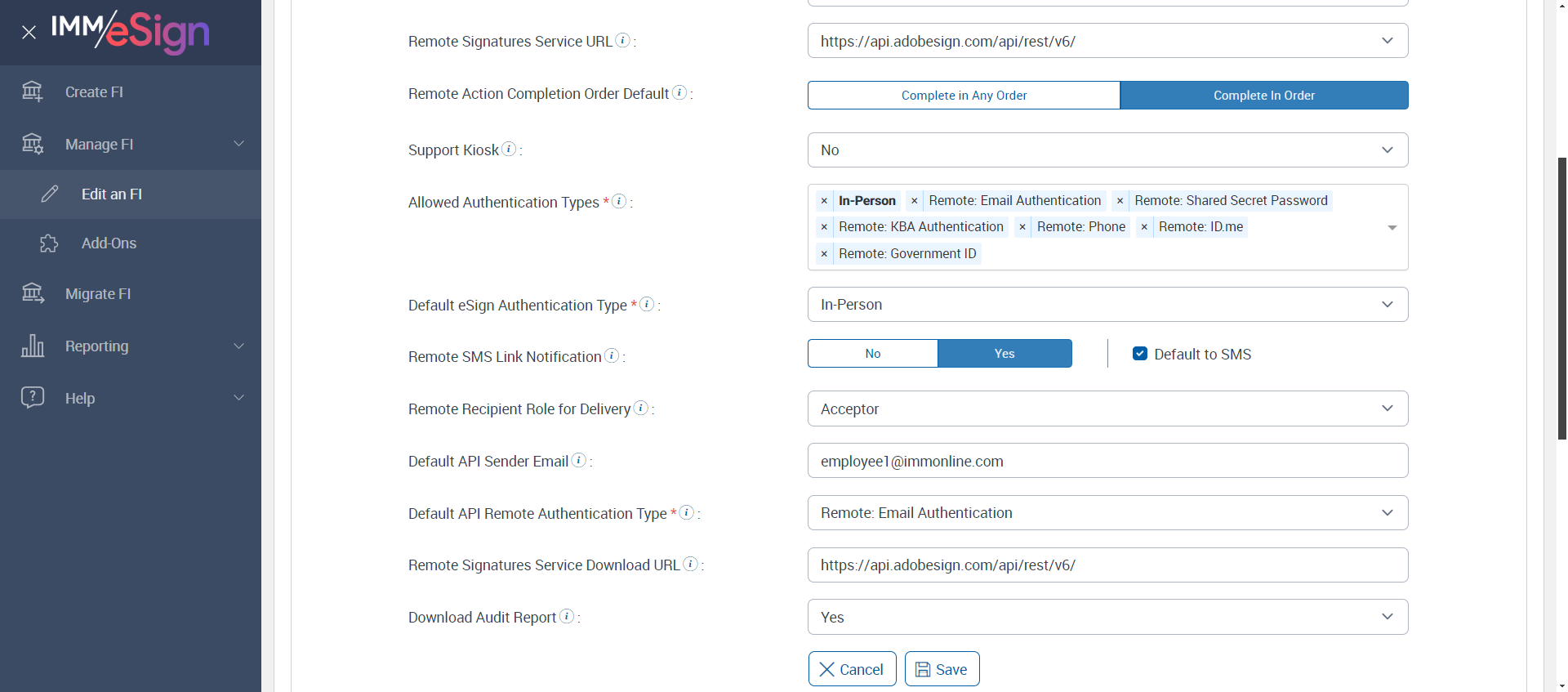The height and width of the screenshot is (692, 1568).
Task: Set Remote SMS Link Notification to No
Action: click(872, 354)
